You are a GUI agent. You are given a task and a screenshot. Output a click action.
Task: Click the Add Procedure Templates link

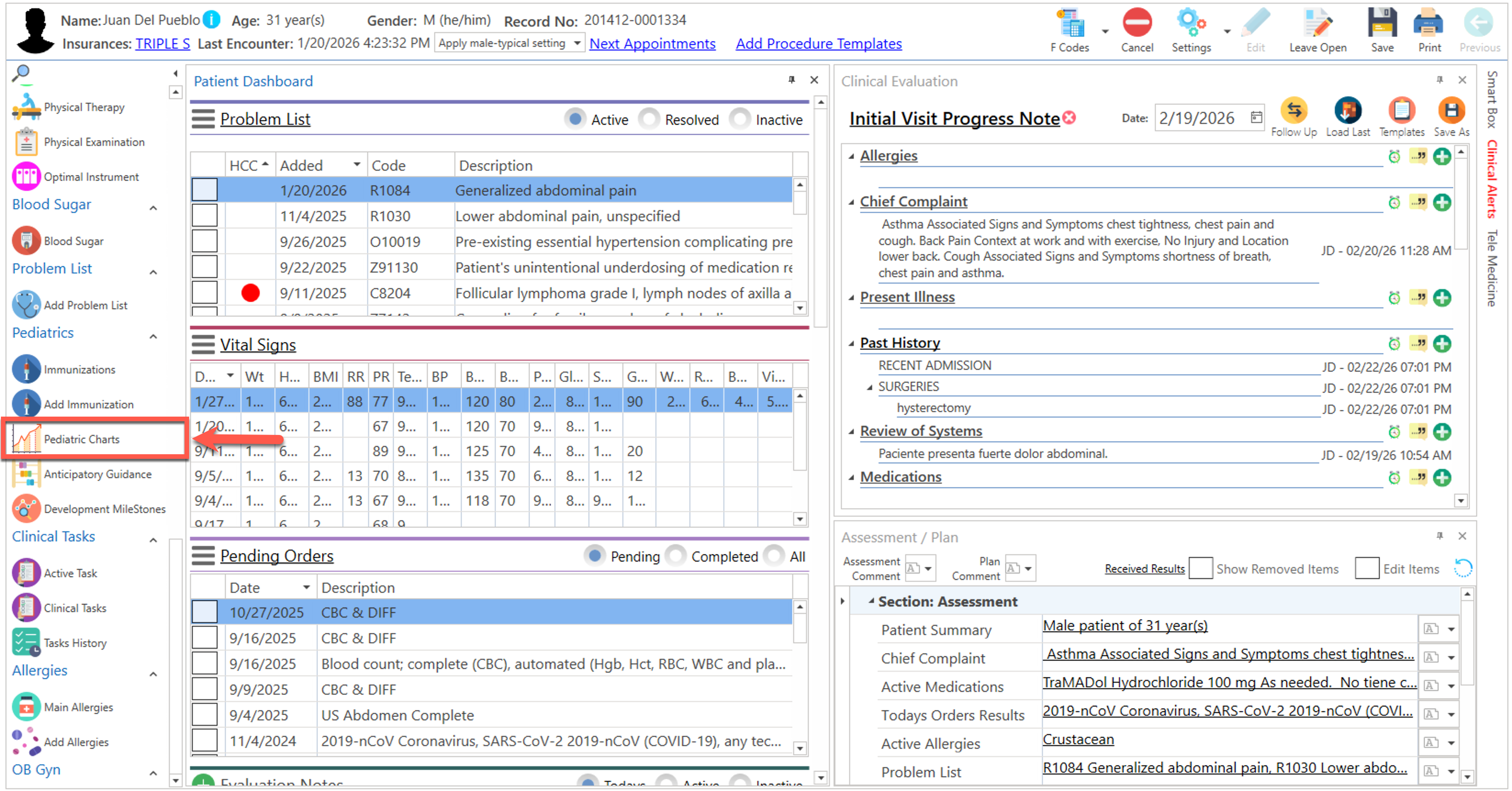point(818,44)
